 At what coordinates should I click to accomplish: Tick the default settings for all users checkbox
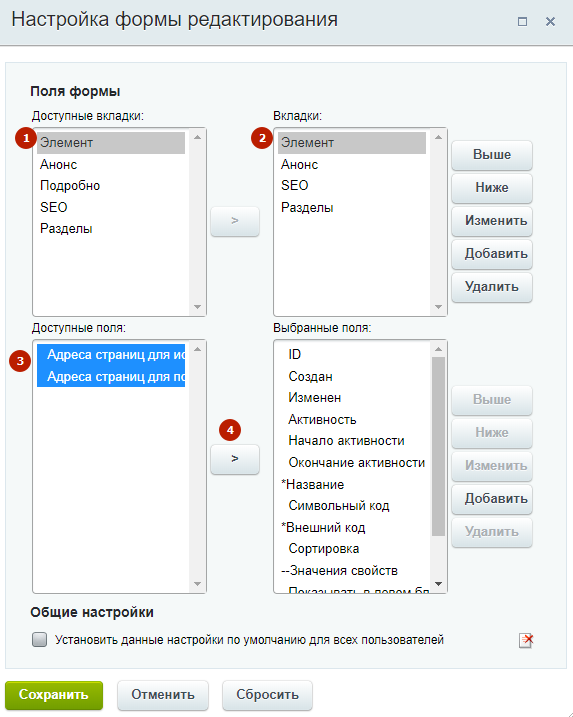[39, 639]
